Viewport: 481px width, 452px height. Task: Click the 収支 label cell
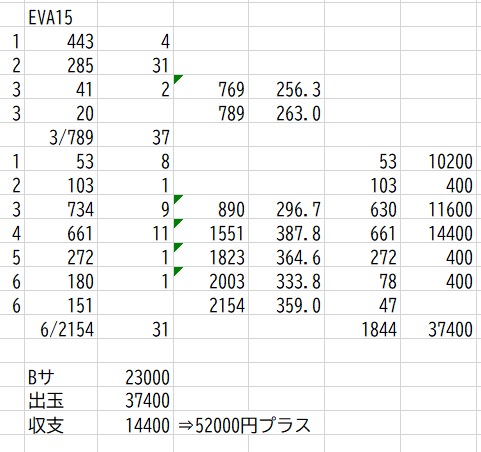(61, 423)
